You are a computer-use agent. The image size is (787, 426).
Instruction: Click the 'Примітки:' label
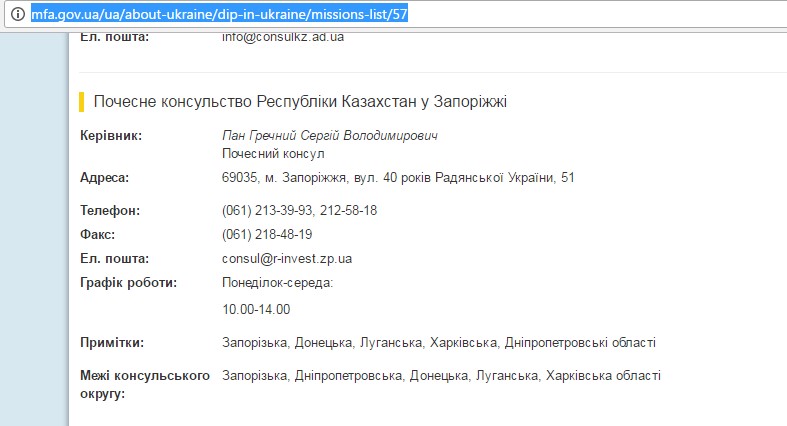click(111, 343)
